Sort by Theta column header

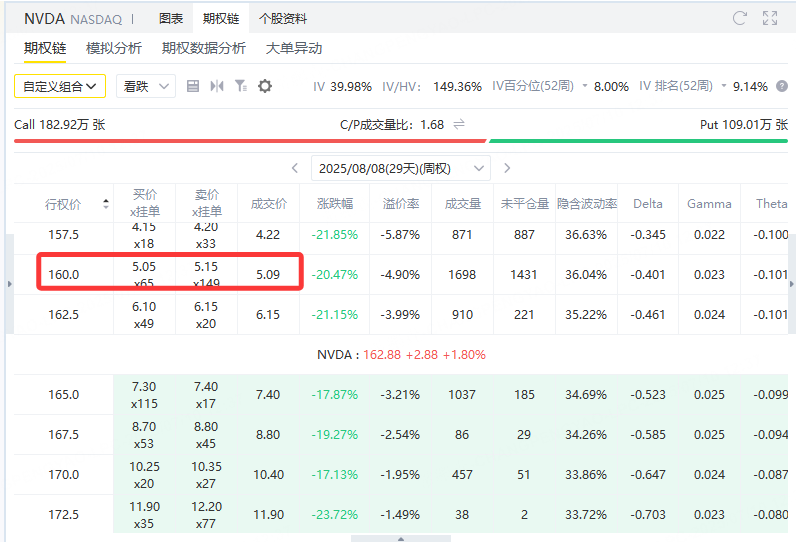click(771, 204)
